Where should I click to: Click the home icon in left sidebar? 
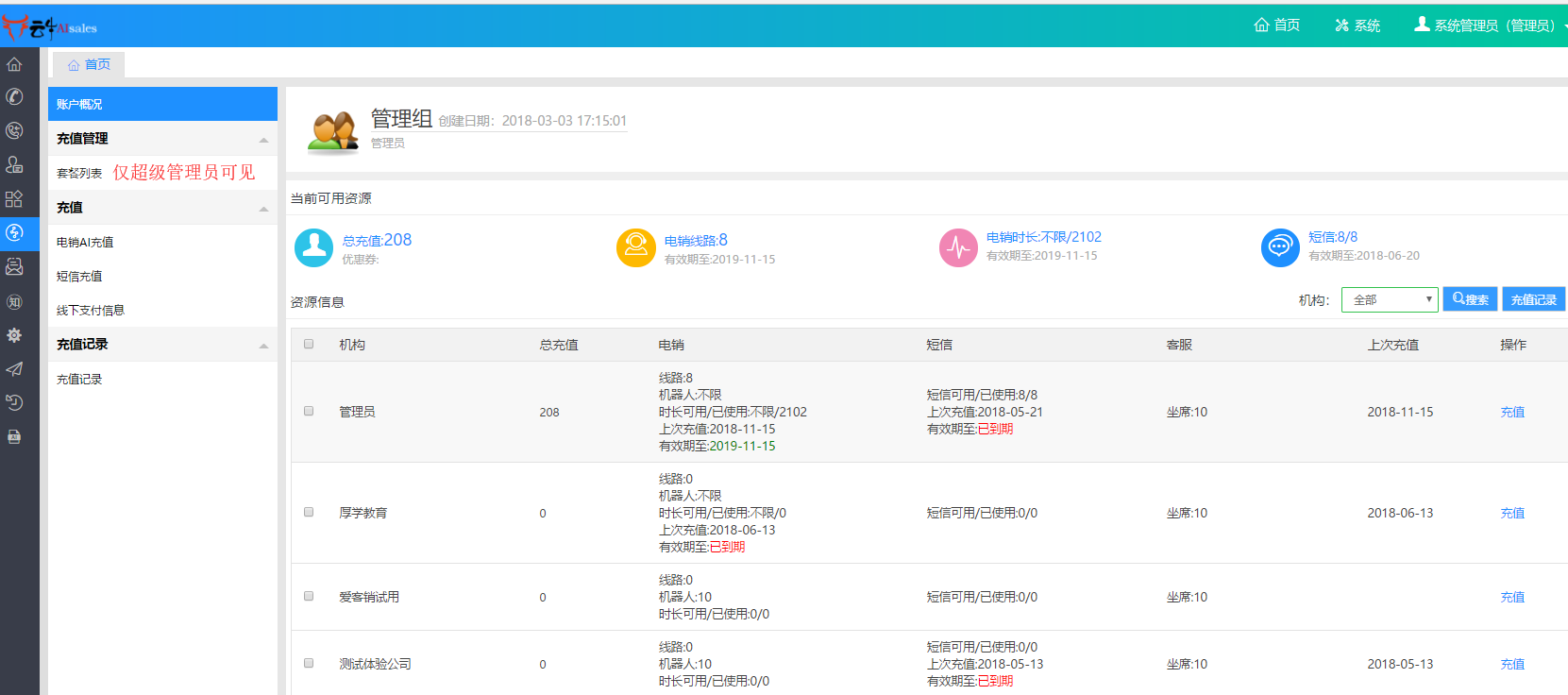click(x=14, y=64)
